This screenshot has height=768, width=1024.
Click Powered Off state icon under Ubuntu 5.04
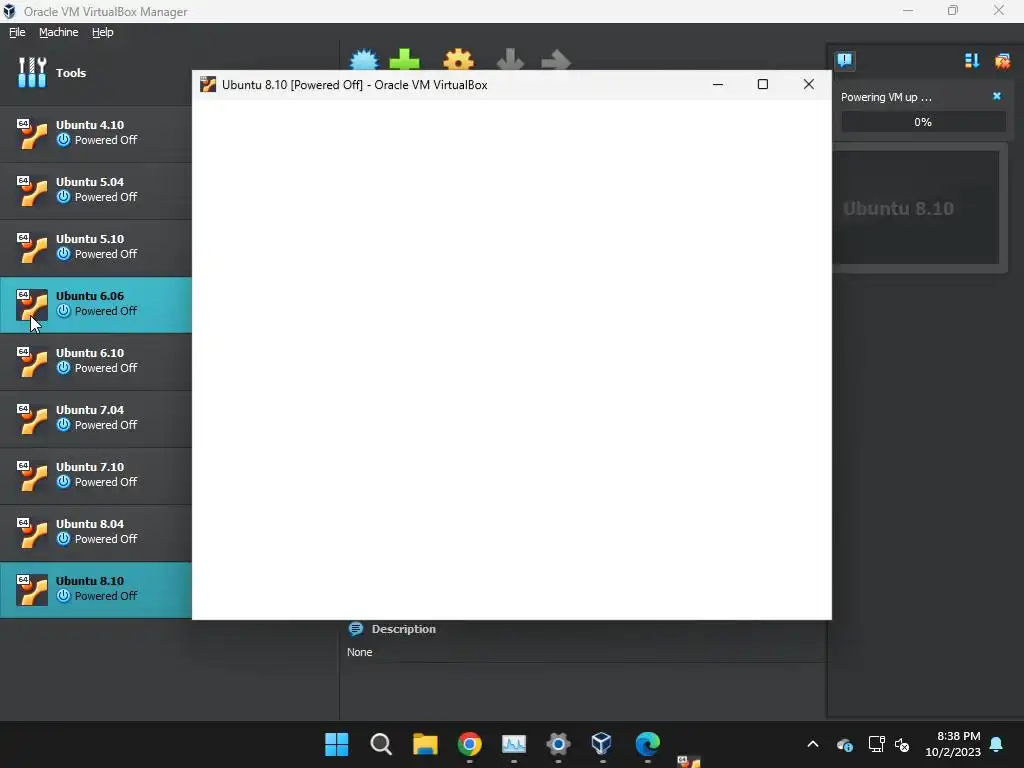click(x=63, y=197)
